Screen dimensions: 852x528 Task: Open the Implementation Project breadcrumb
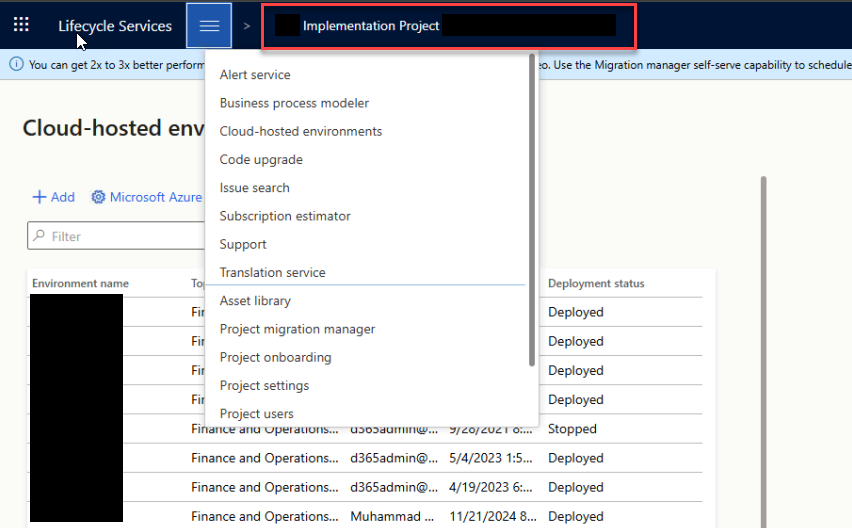point(371,26)
